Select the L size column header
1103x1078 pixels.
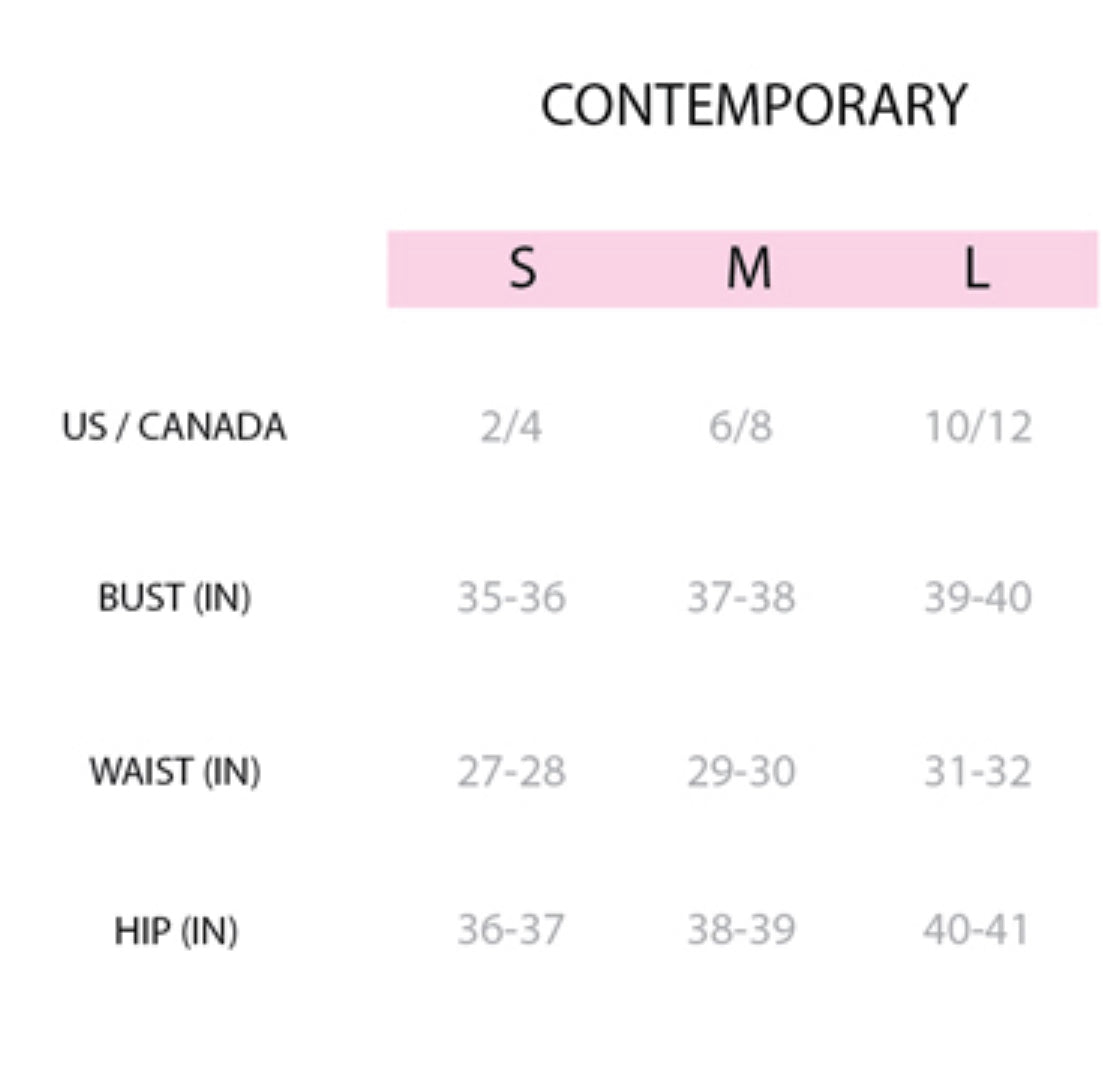[x=976, y=268]
